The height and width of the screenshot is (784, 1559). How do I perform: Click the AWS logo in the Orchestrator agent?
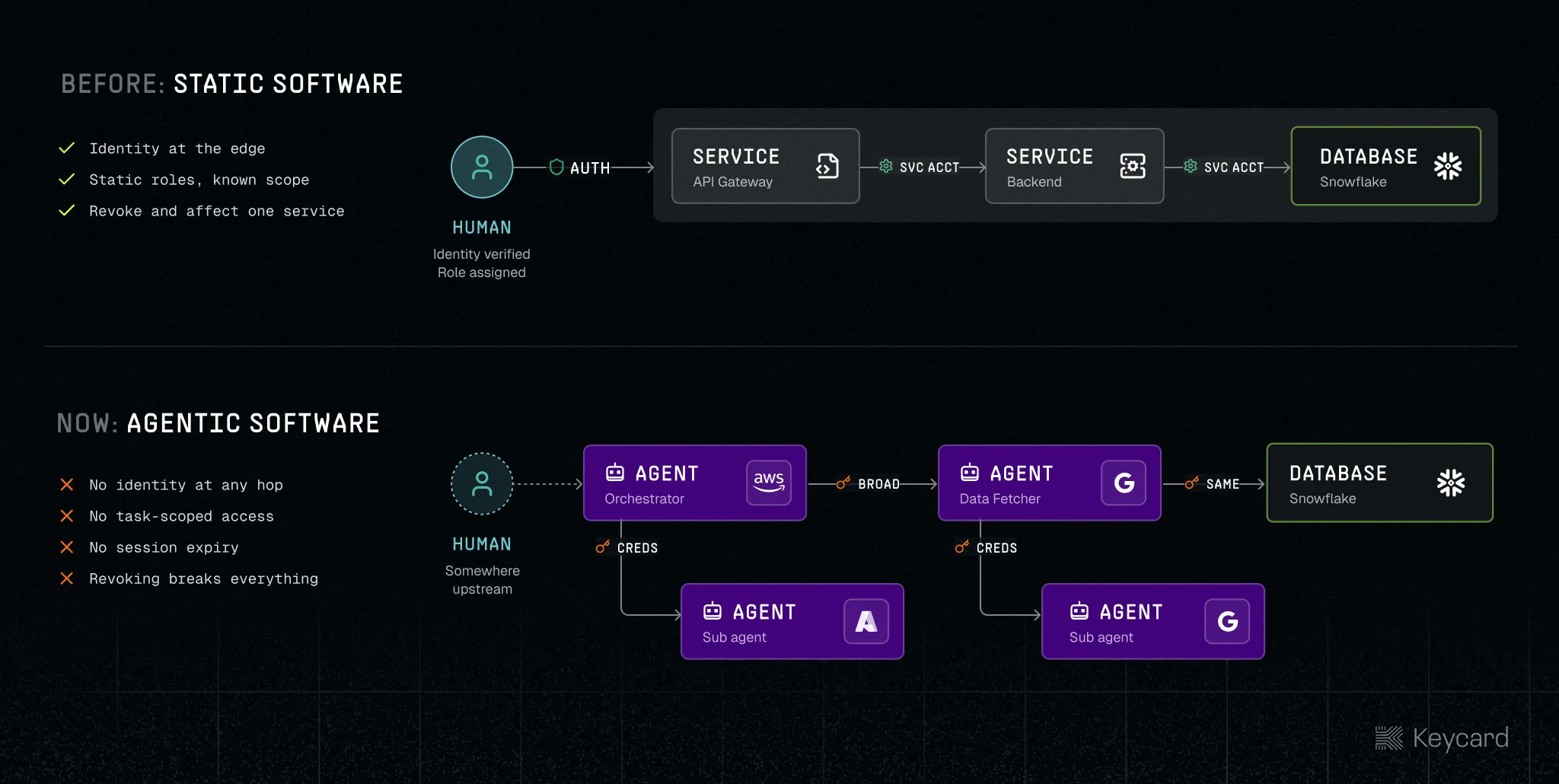[769, 483]
